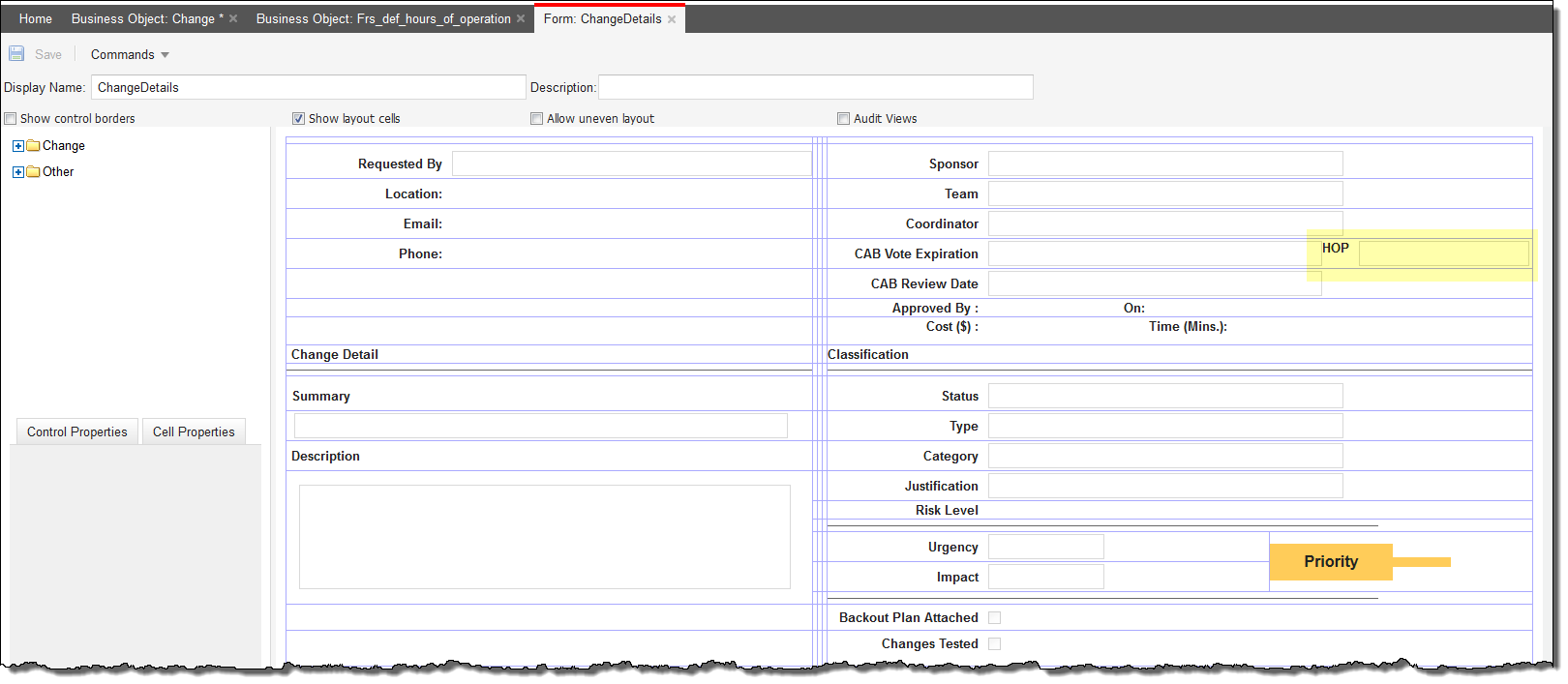Toggle Allow uneven layout checkbox
Viewport: 1568px width, 684px height.
point(537,119)
